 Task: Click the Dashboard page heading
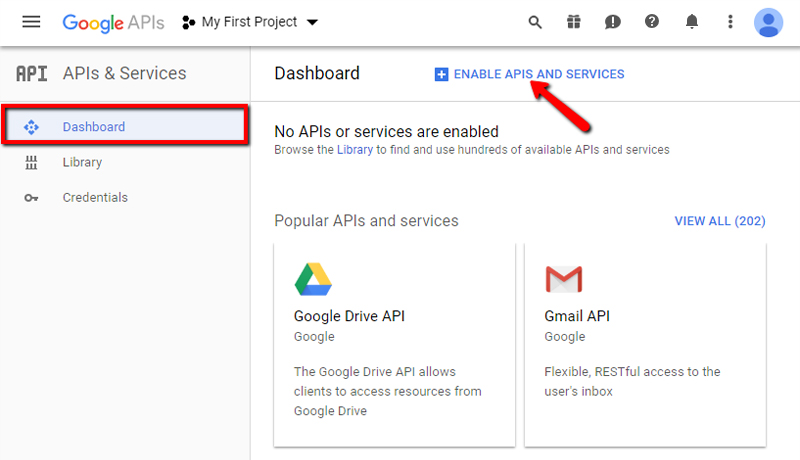pos(317,73)
